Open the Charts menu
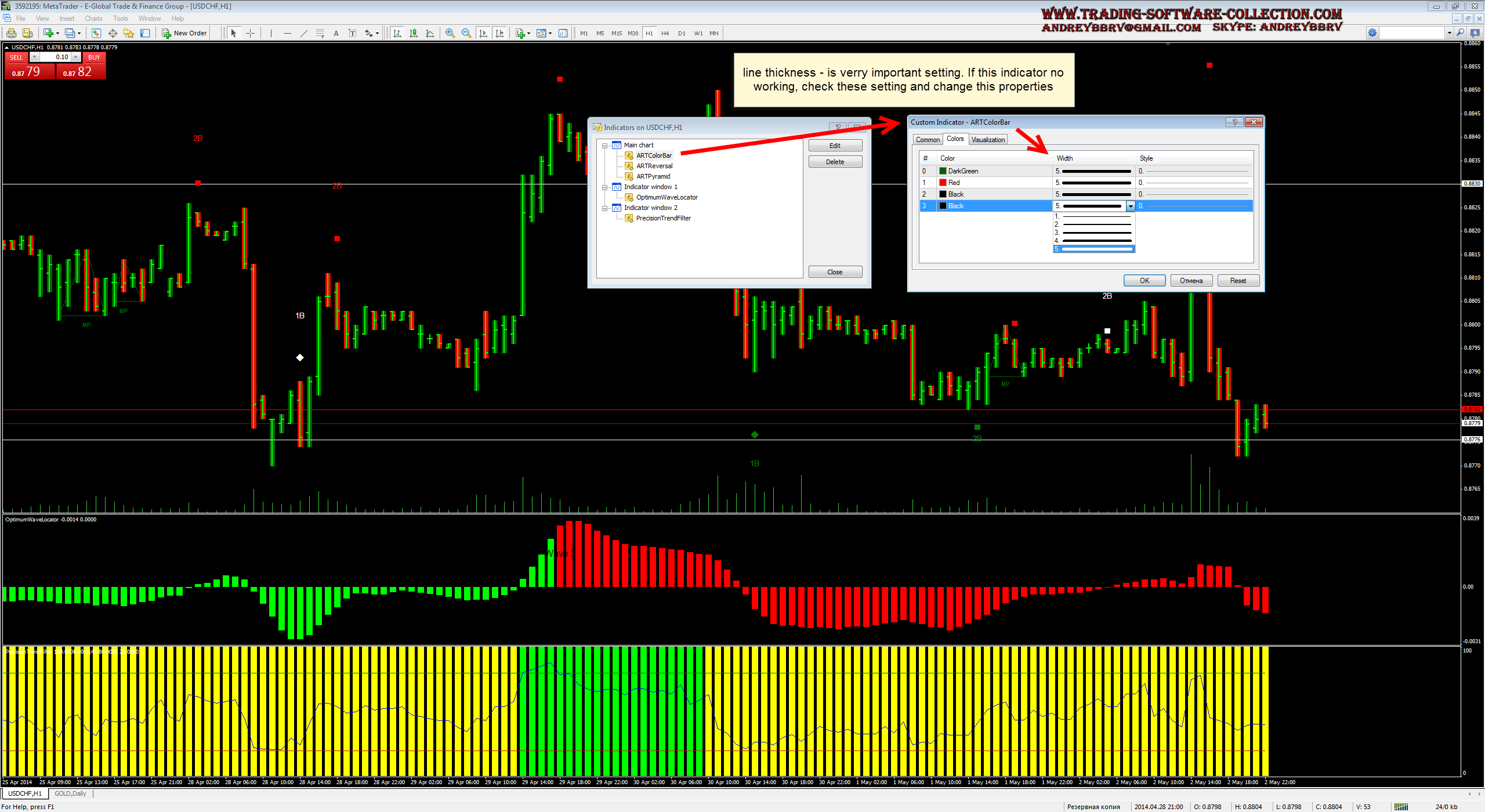This screenshot has width=1485, height=812. pos(93,19)
